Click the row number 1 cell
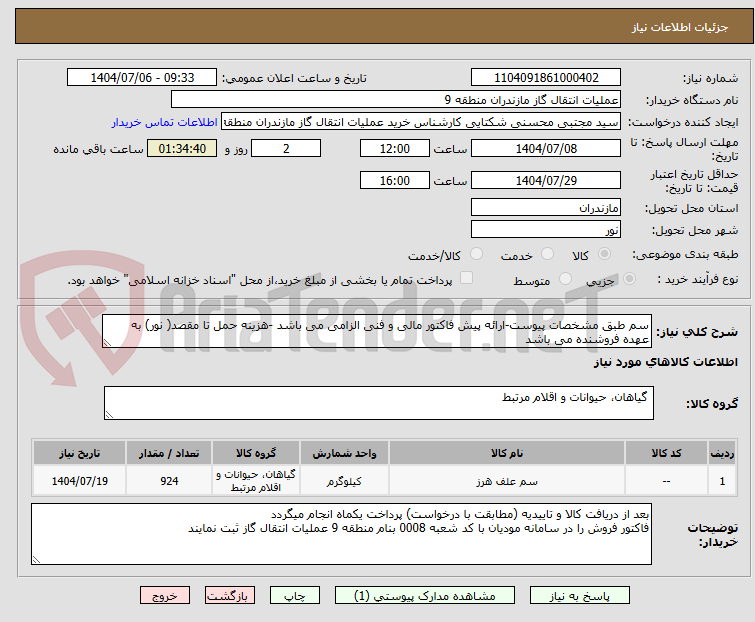 pyautogui.click(x=722, y=481)
